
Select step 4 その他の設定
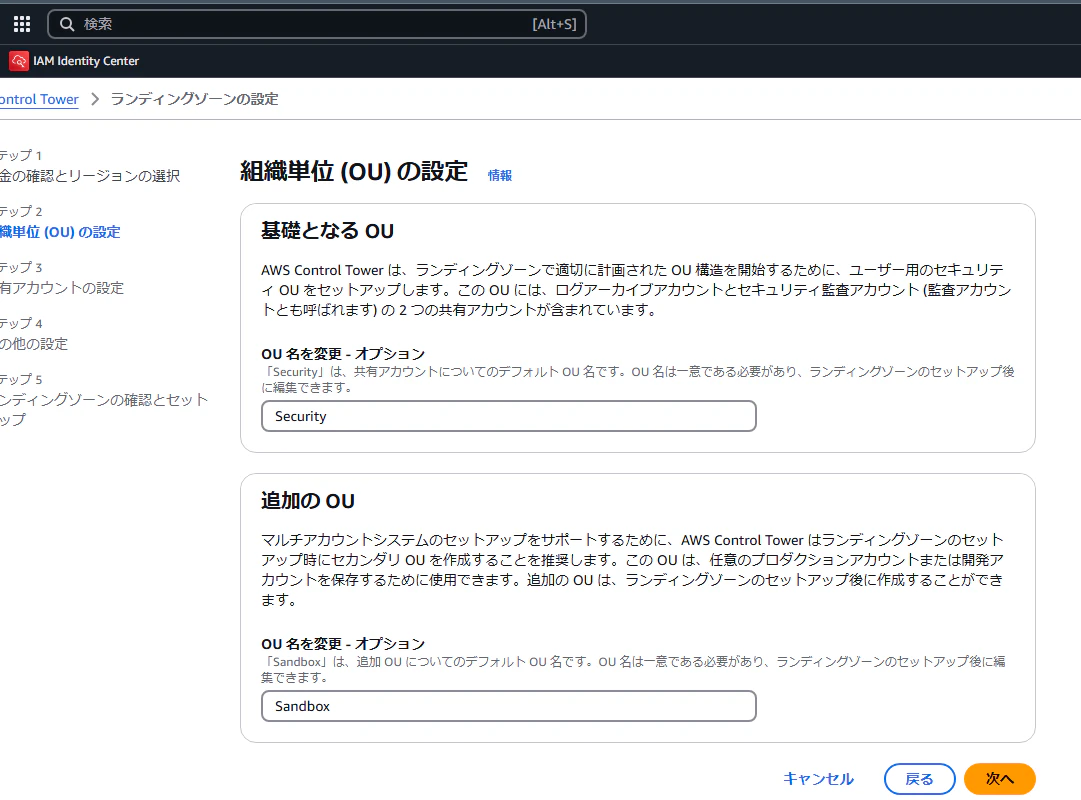click(34, 343)
